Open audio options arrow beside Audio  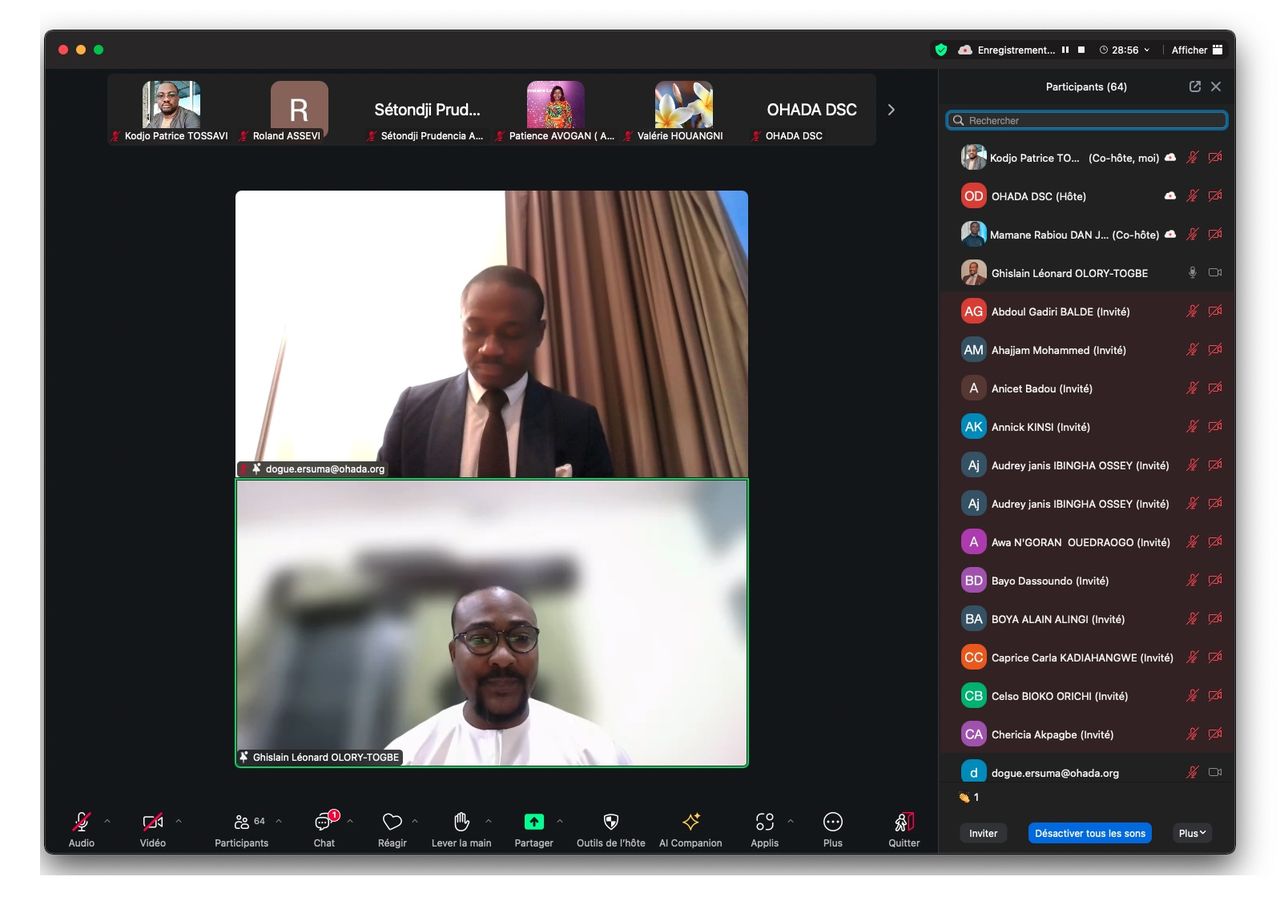point(107,822)
